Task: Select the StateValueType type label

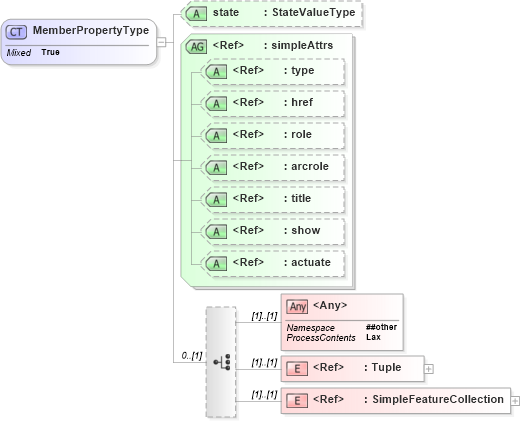Action: click(x=314, y=12)
